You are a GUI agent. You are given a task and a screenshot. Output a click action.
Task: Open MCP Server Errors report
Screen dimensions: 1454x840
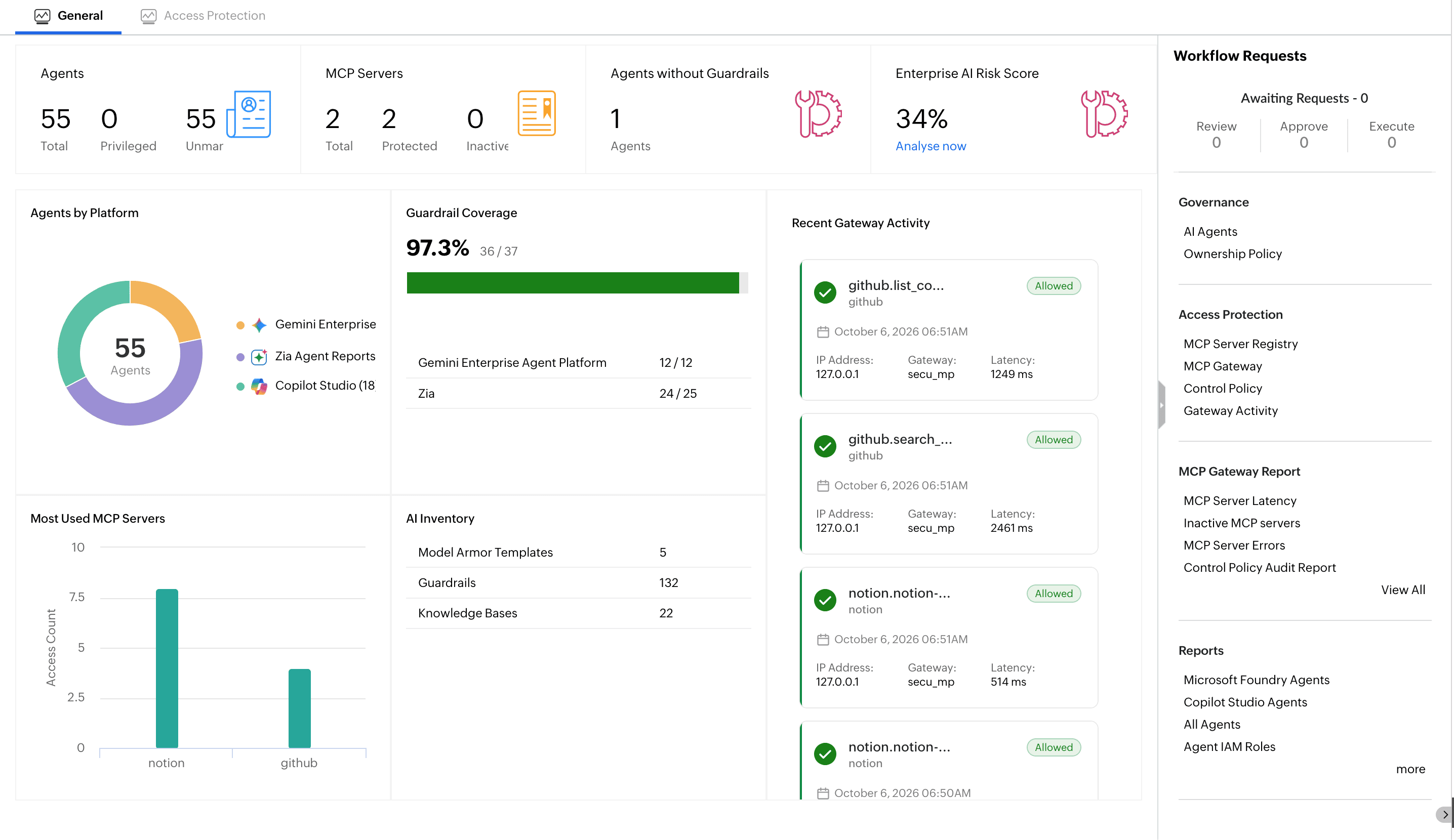[x=1234, y=545]
